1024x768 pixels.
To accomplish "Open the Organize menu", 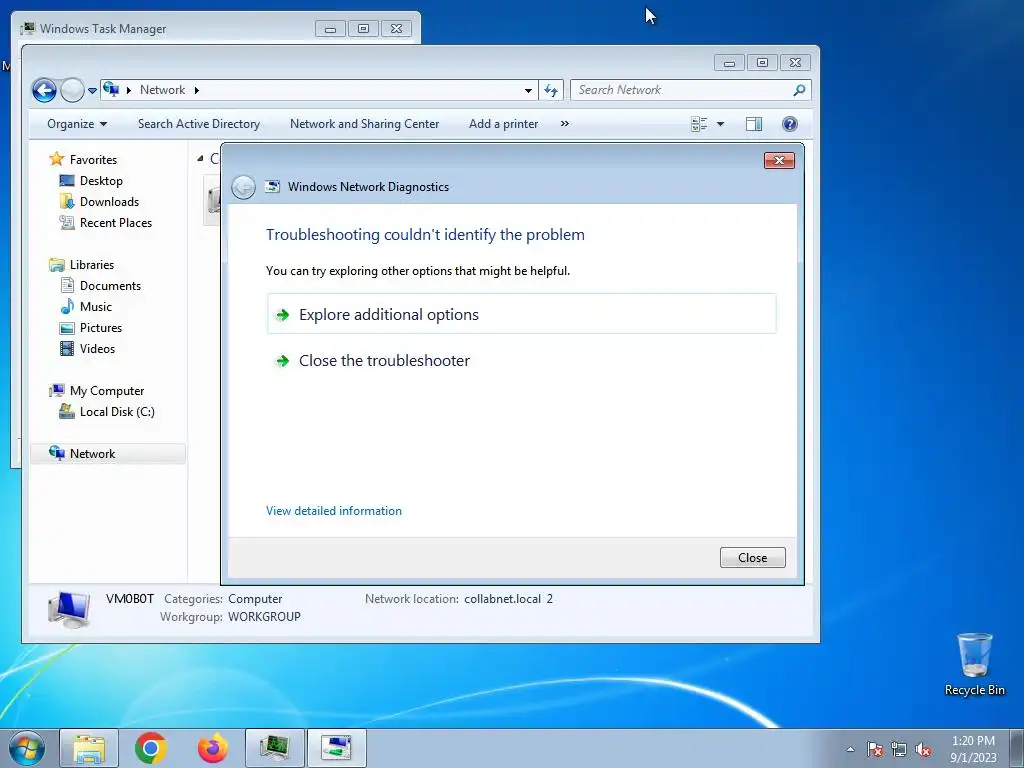I will [77, 124].
